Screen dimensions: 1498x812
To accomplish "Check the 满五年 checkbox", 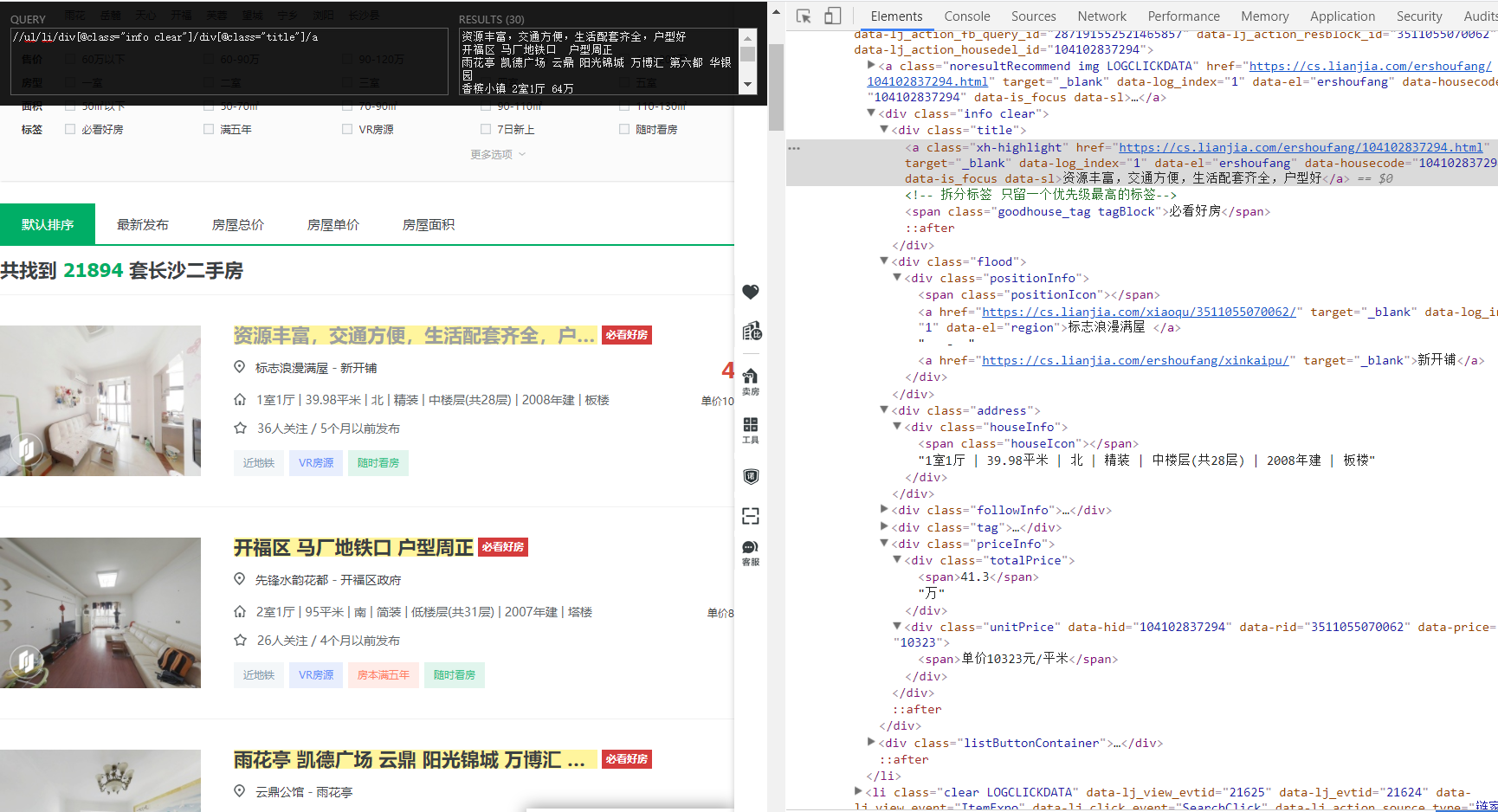I will pyautogui.click(x=209, y=129).
